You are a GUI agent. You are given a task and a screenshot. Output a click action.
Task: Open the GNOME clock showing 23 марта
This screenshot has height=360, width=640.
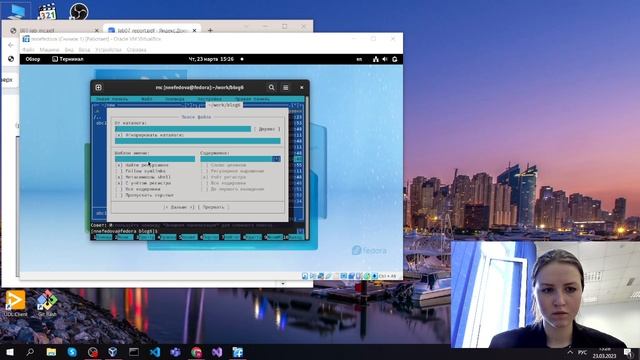pyautogui.click(x=211, y=59)
